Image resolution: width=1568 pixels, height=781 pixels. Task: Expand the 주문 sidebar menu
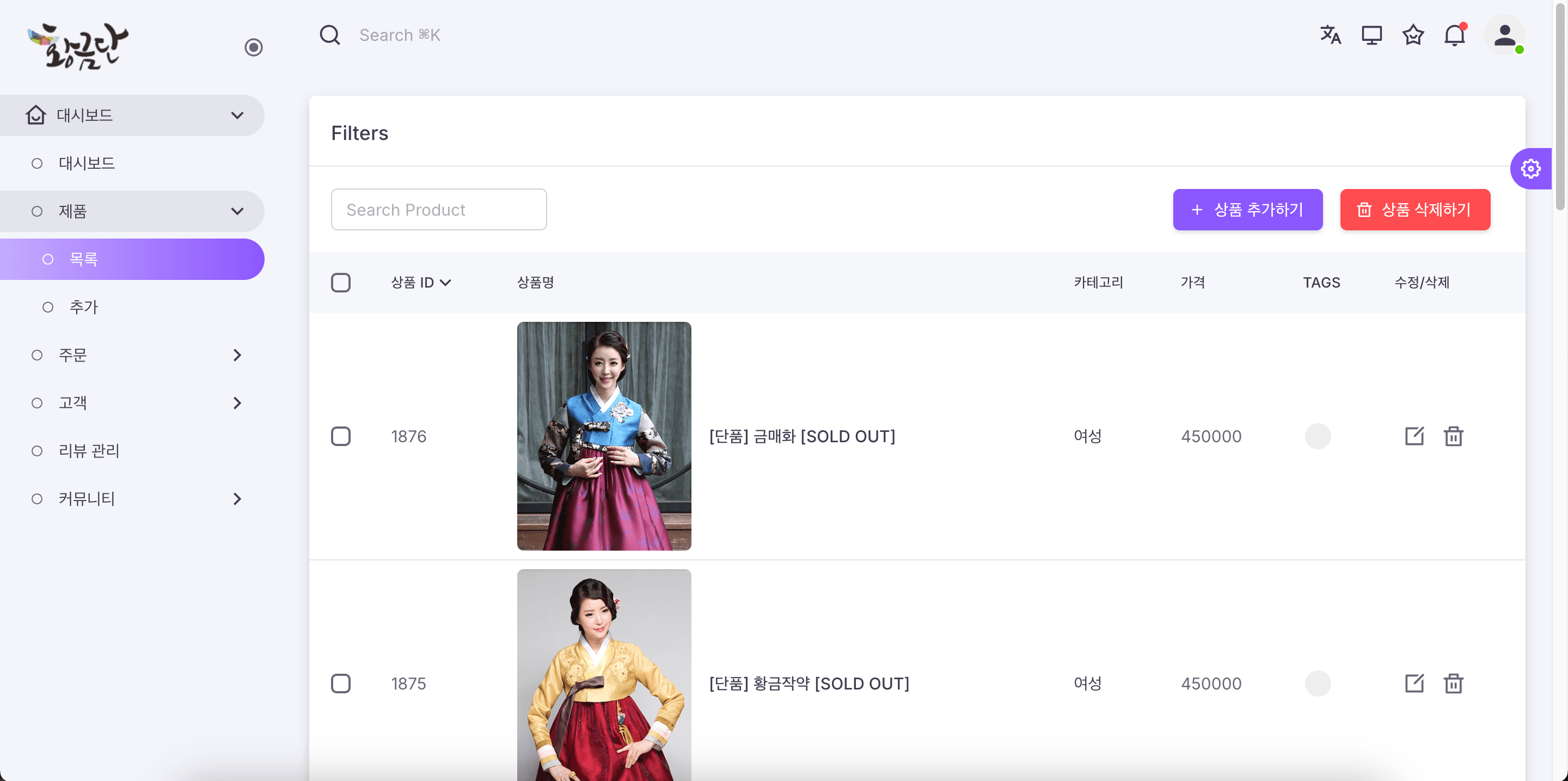pyautogui.click(x=237, y=355)
